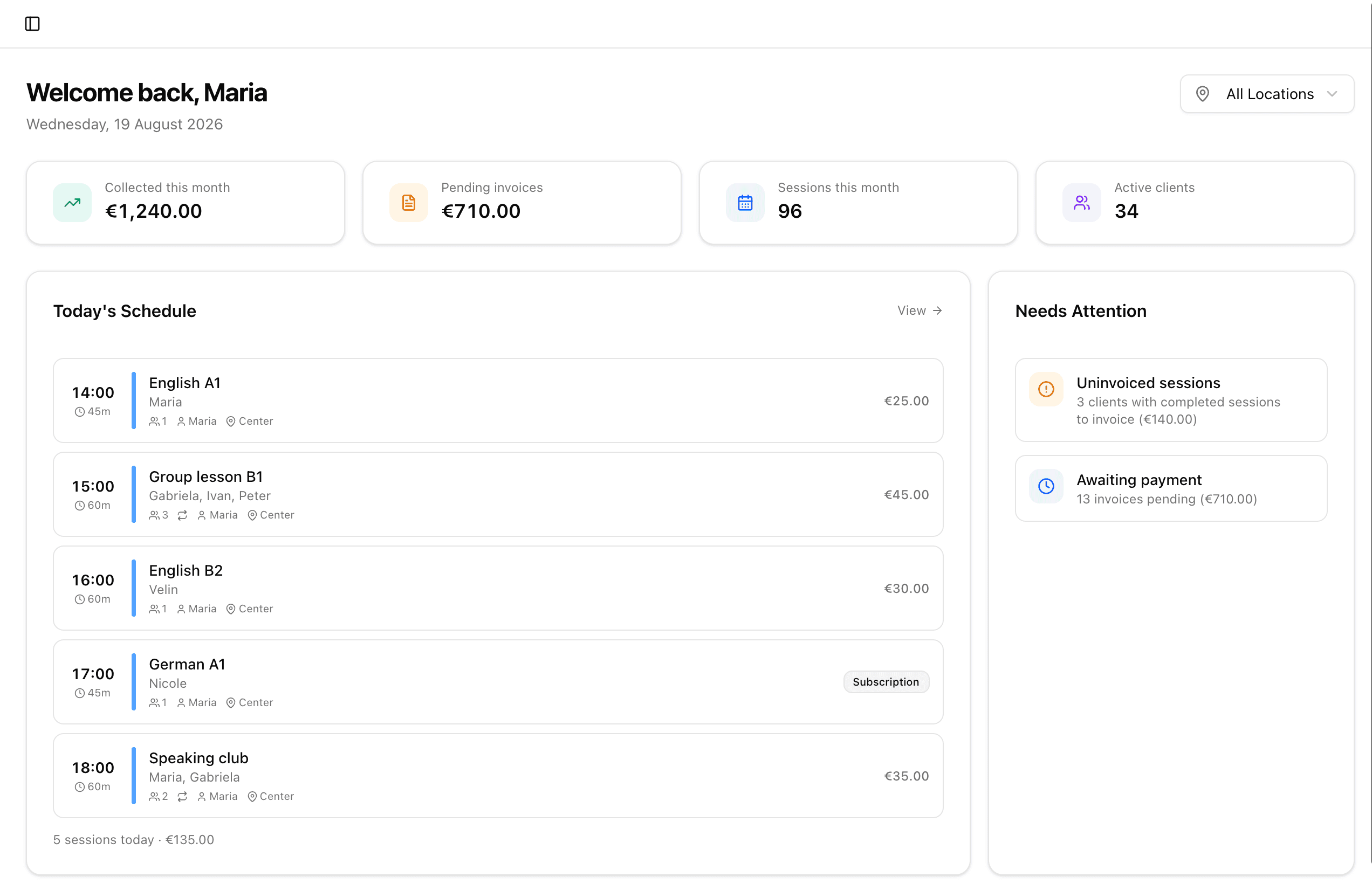
Task: Click the clock icon beside 60m at 16:00
Action: point(80,599)
